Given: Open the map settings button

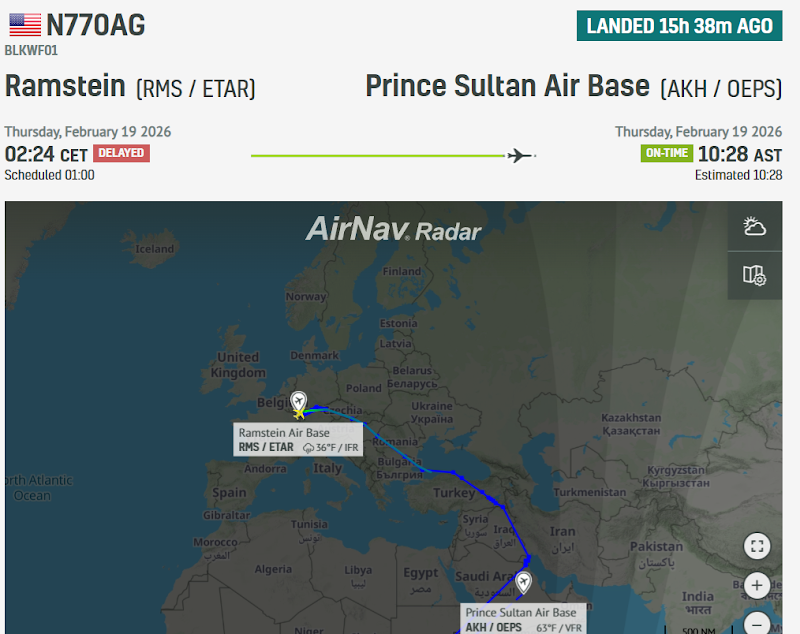Looking at the screenshot, I should coord(755,275).
